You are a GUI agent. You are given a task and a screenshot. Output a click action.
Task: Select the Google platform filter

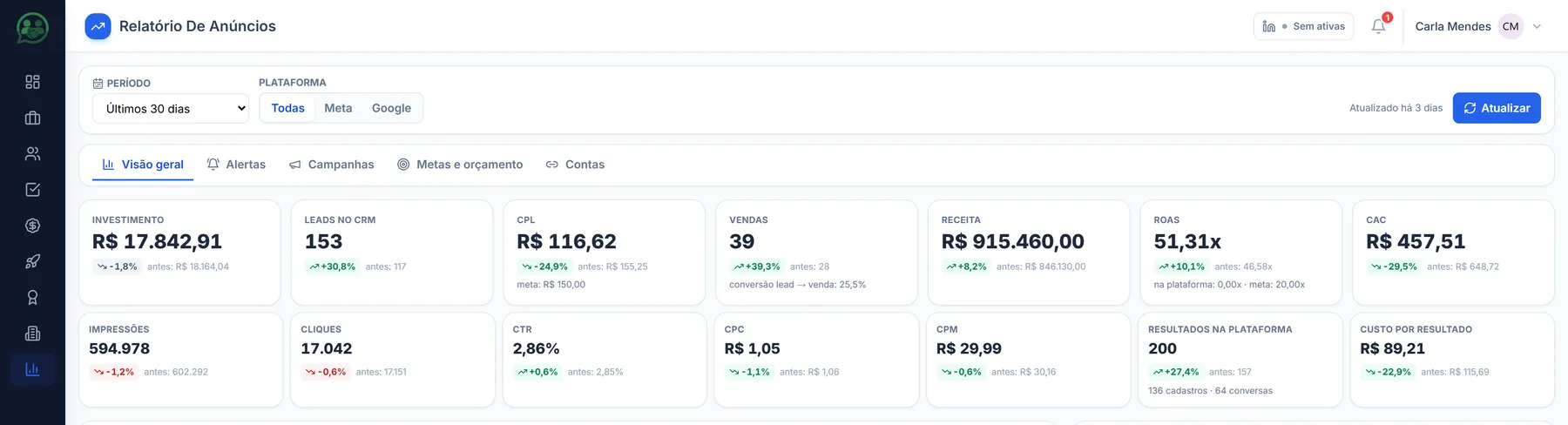coord(391,108)
